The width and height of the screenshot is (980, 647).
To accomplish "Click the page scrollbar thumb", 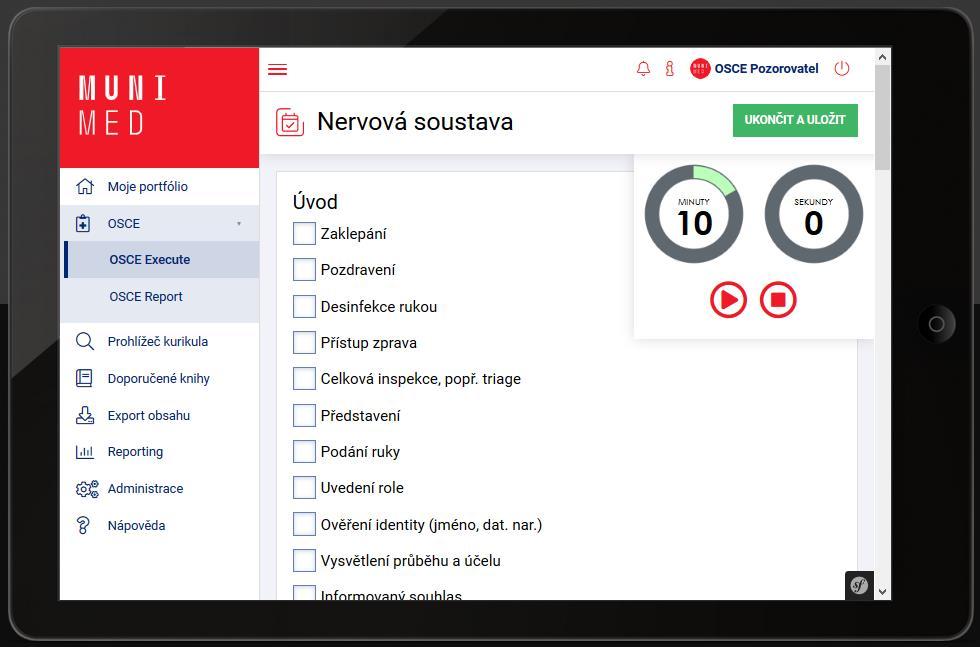I will 882,117.
